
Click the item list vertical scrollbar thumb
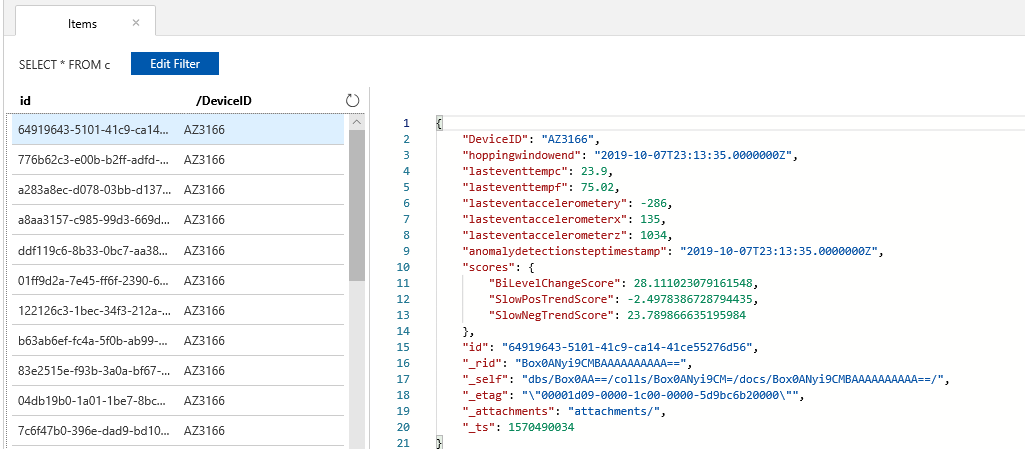pos(356,206)
